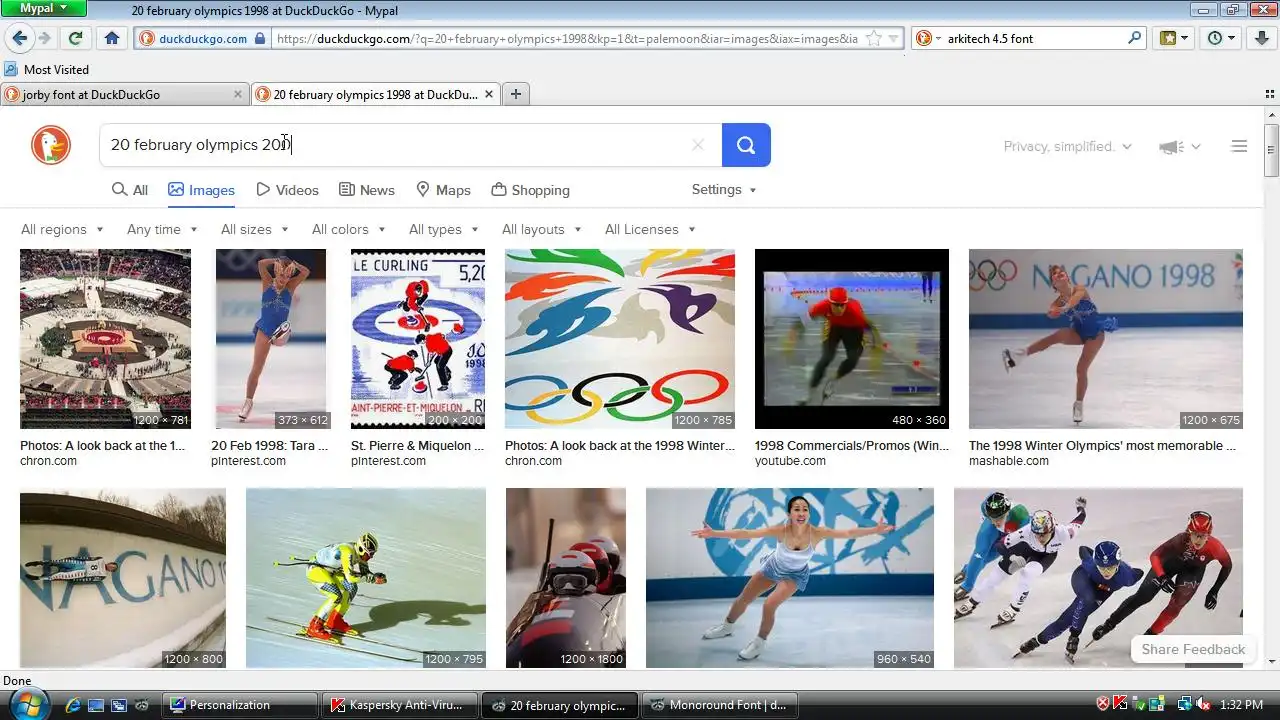The image size is (1280, 720).
Task: Open the All types filter
Action: pos(443,229)
